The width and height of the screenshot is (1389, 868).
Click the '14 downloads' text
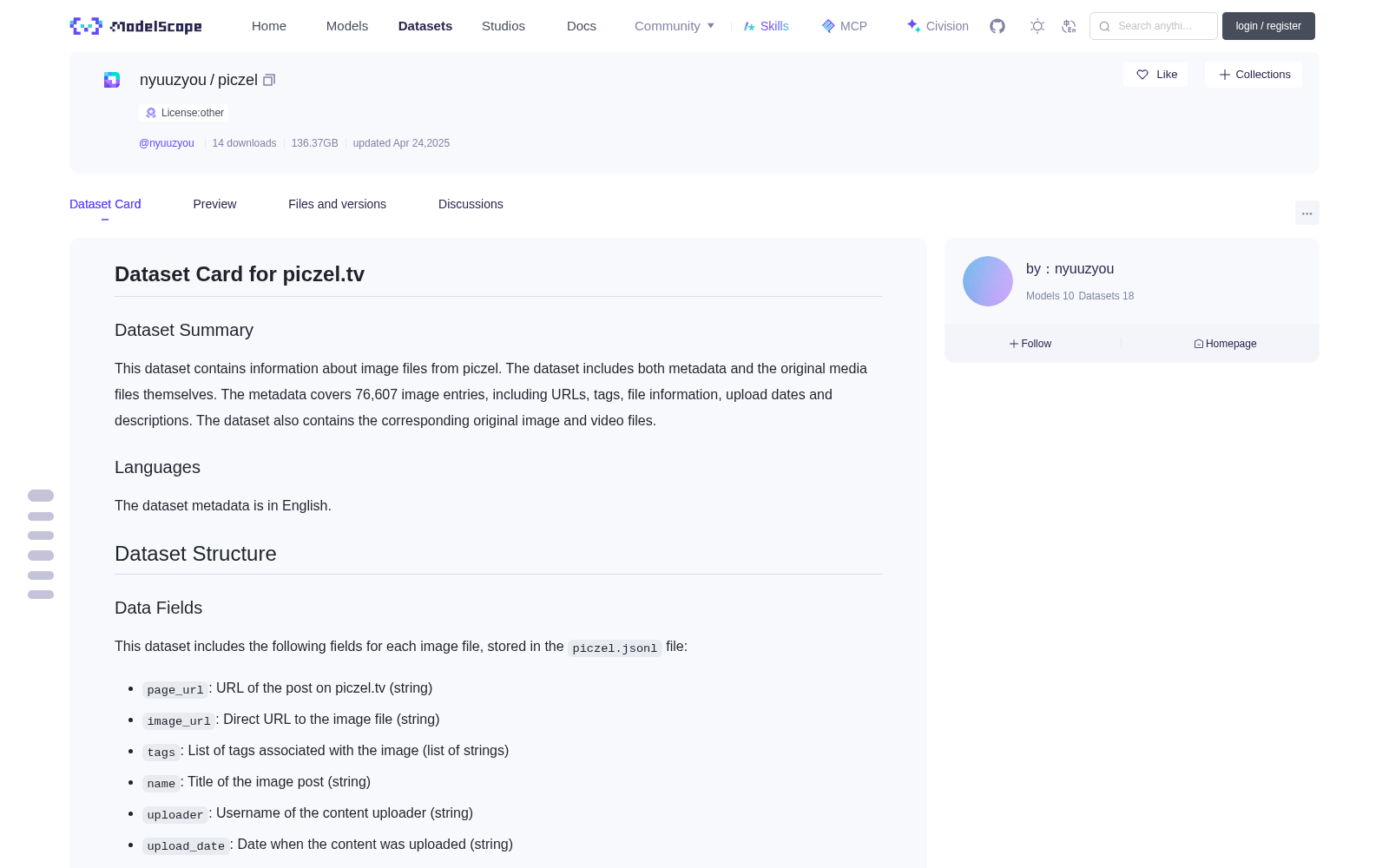tap(244, 143)
